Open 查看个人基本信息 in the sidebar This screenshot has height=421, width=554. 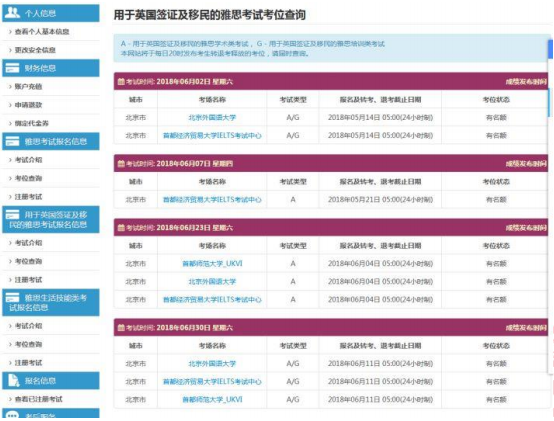point(42,32)
